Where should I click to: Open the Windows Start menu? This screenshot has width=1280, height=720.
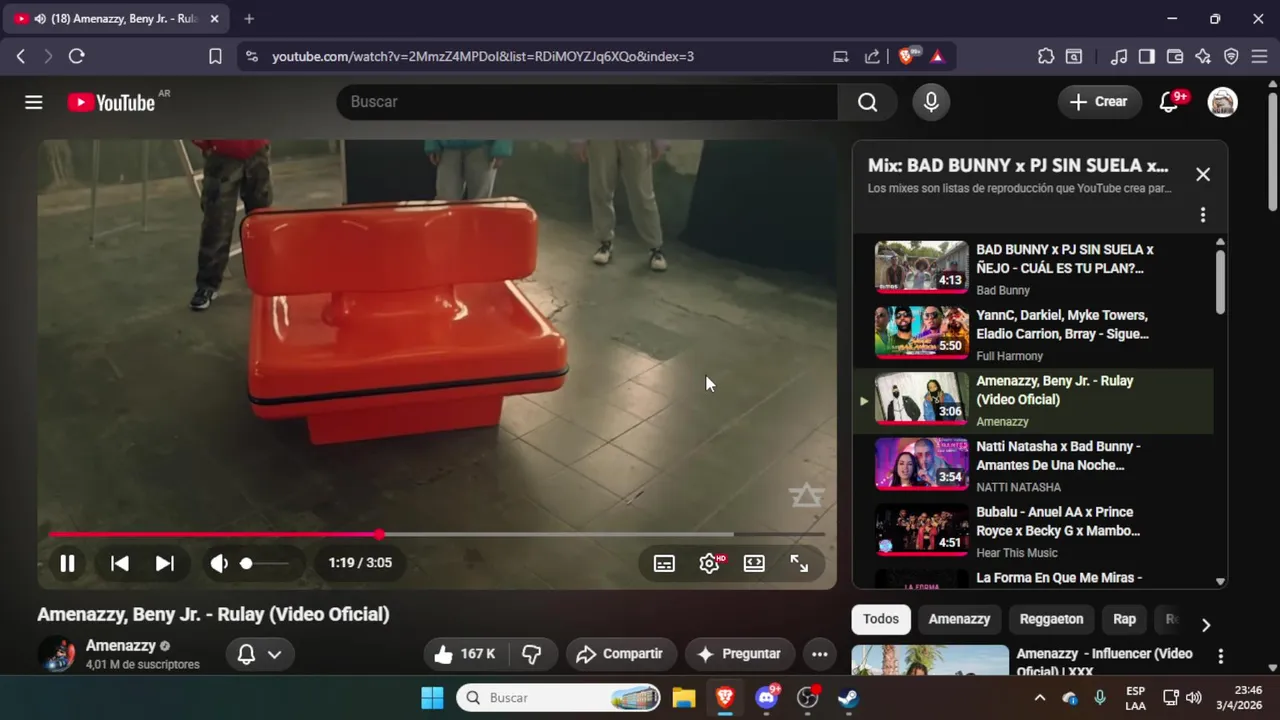click(432, 698)
